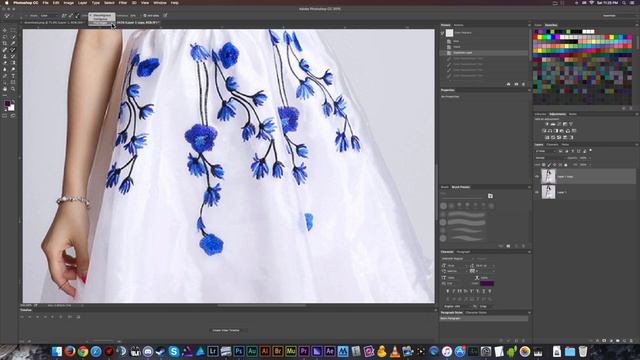This screenshot has height=360, width=640.
Task: Select the Pen tool
Action: point(4,76)
